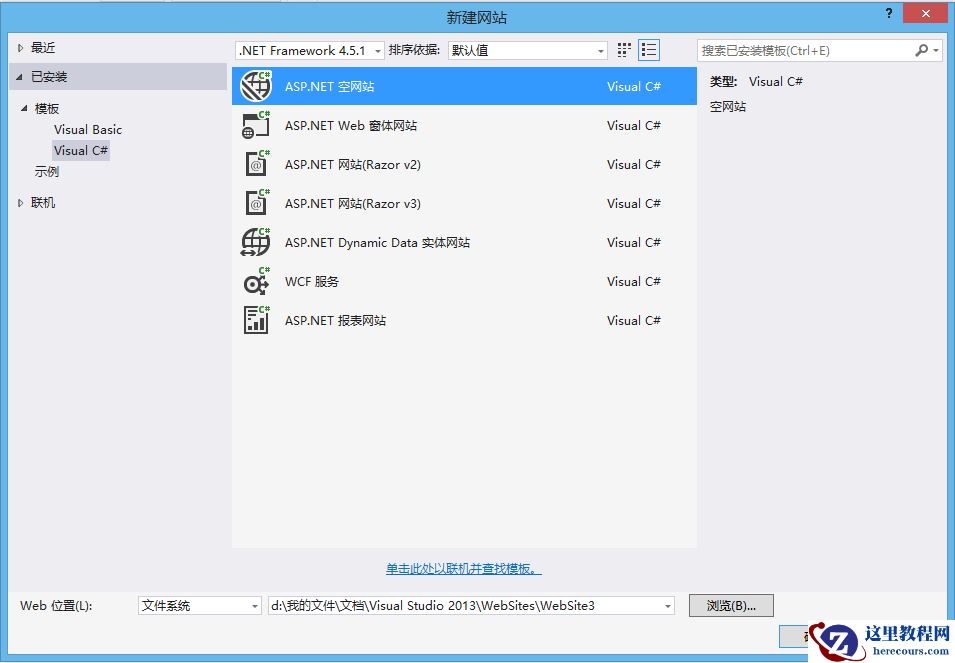Open the 排序依据 默认值 dropdown
The width and height of the screenshot is (955, 663).
tap(527, 51)
